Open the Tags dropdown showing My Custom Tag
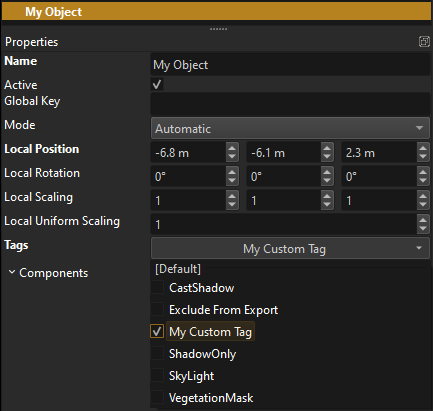This screenshot has height=411, width=433. point(290,248)
